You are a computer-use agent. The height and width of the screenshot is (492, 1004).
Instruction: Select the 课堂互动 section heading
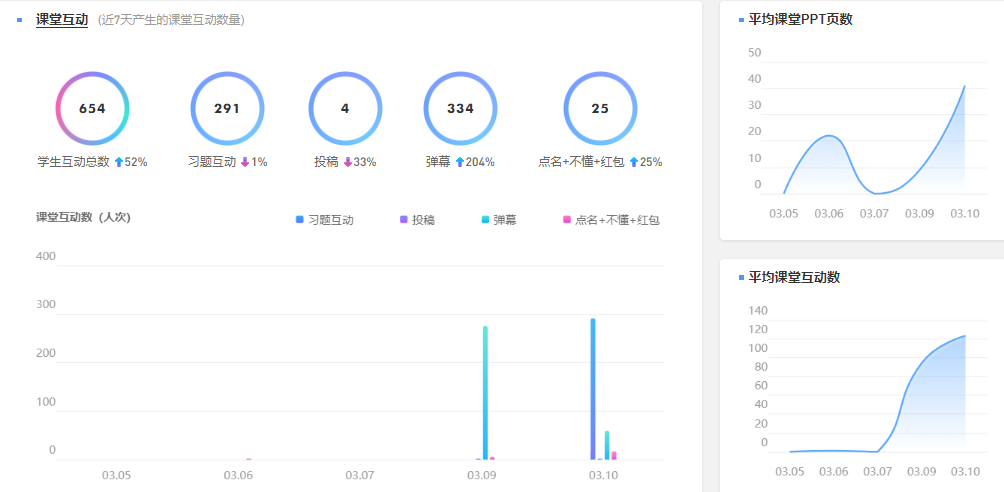[62, 19]
